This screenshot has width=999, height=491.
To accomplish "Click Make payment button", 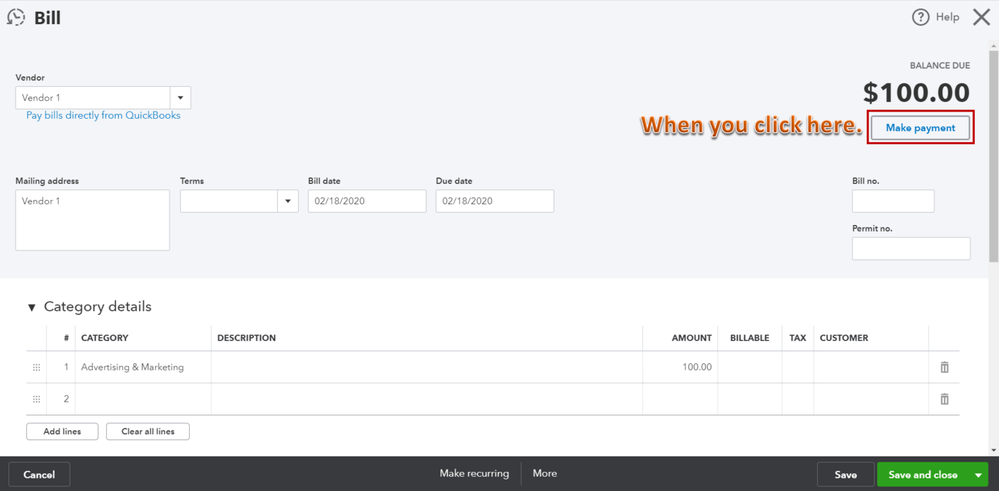I will tap(921, 128).
